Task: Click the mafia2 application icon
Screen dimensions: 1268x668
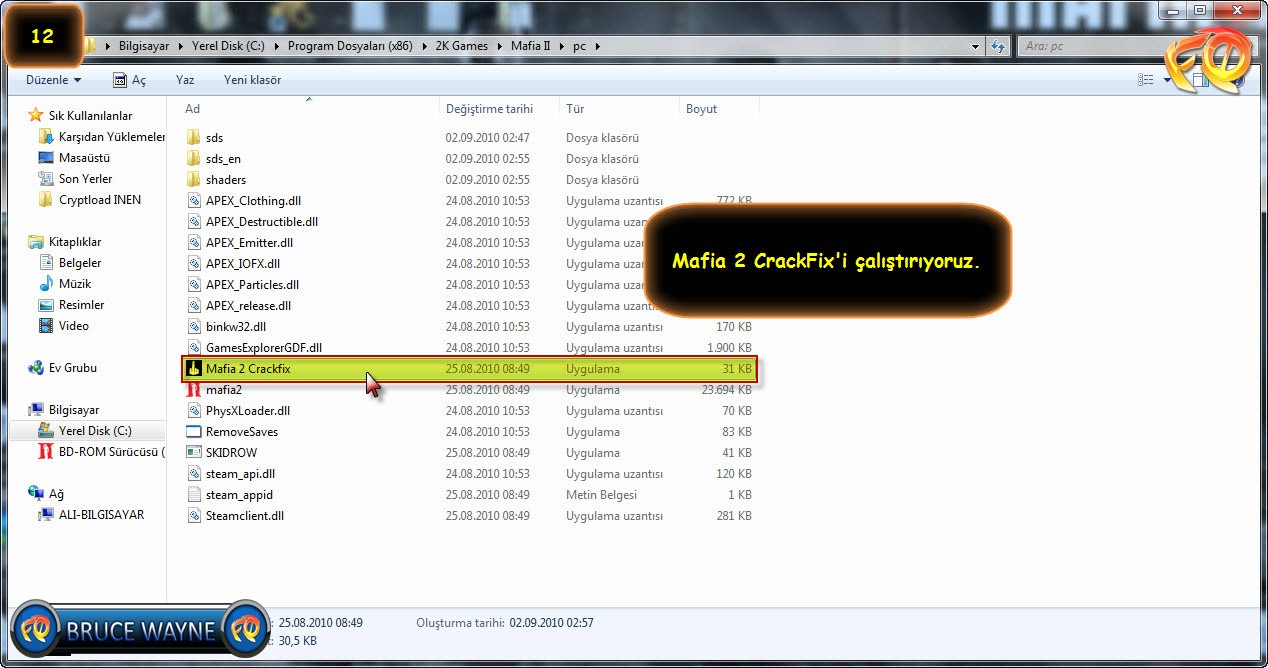Action: click(x=194, y=390)
